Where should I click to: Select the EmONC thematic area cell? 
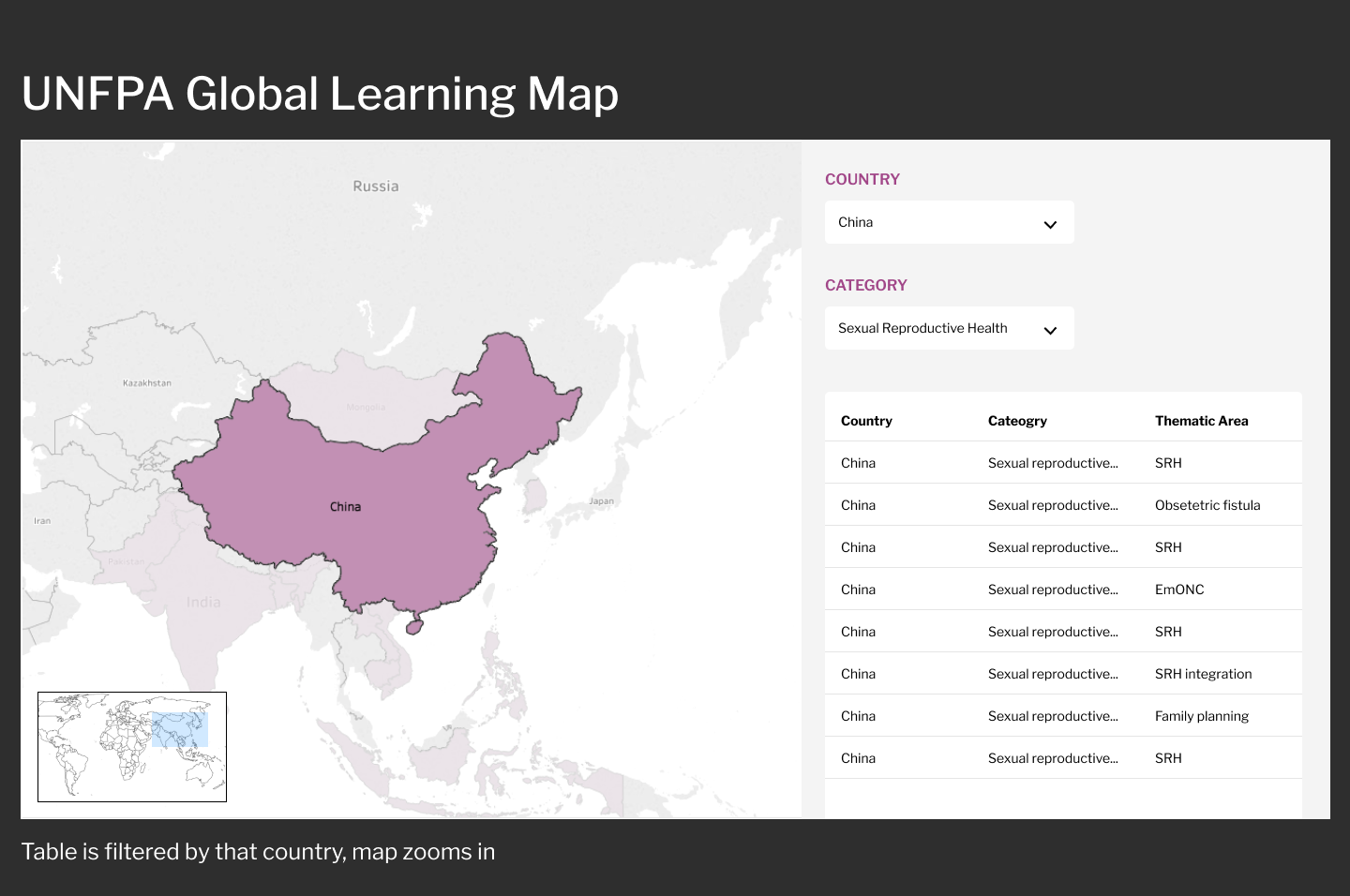[x=1179, y=590]
